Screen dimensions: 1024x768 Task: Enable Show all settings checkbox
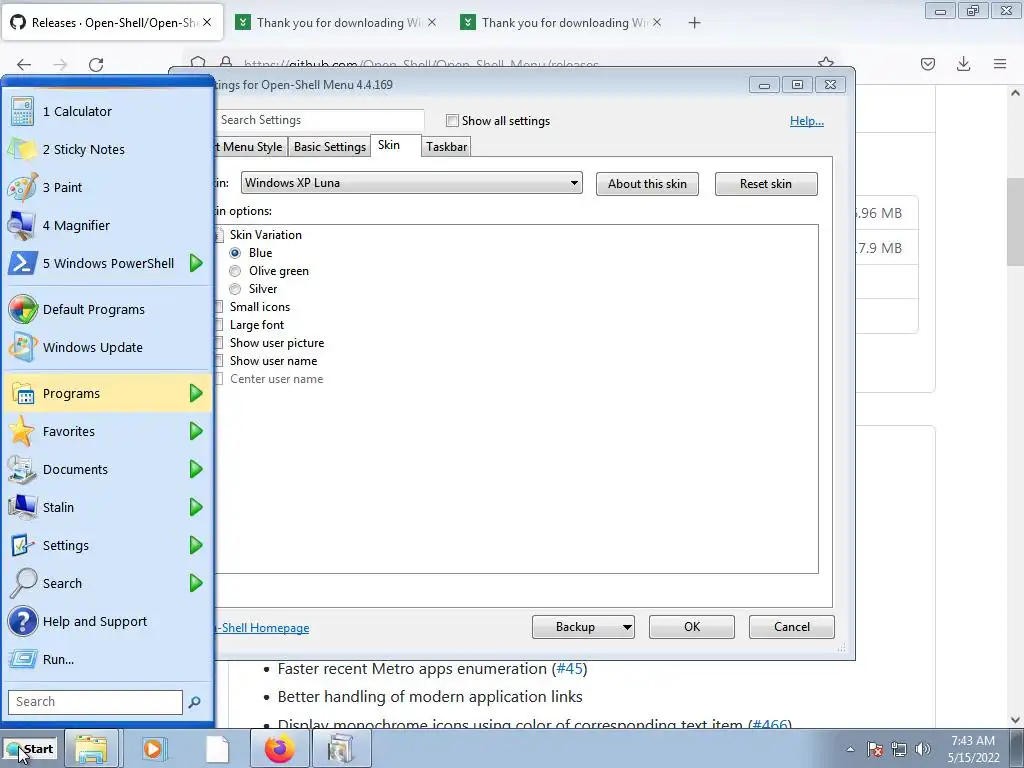pos(452,121)
